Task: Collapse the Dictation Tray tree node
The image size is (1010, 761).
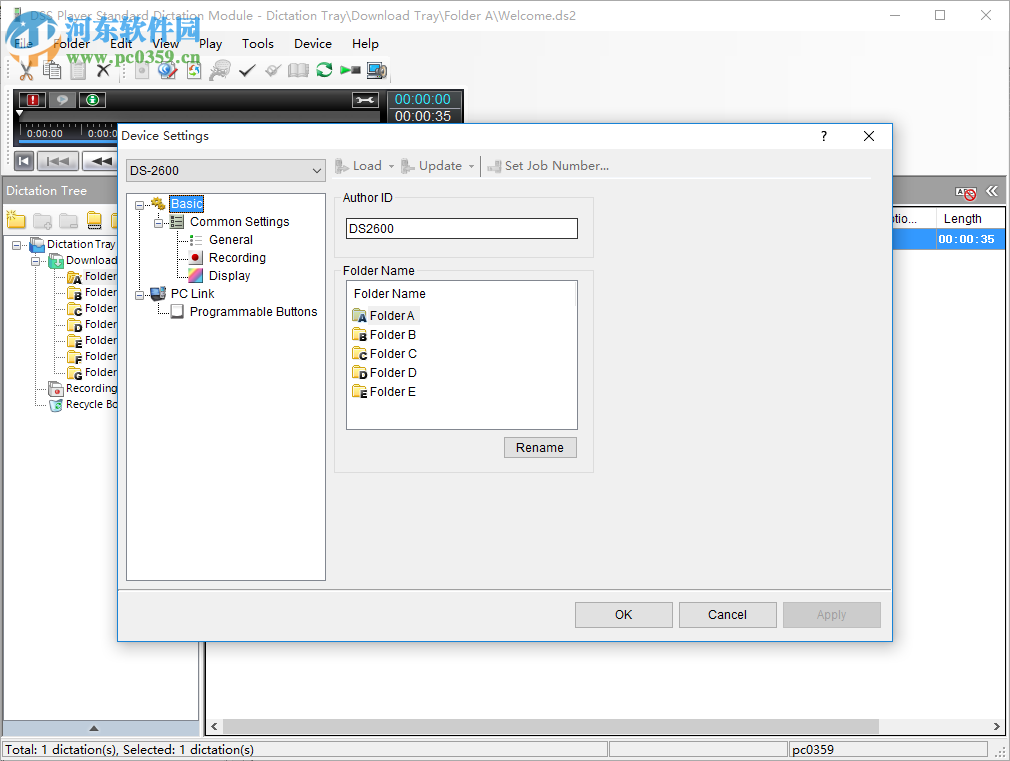Action: (x=16, y=246)
